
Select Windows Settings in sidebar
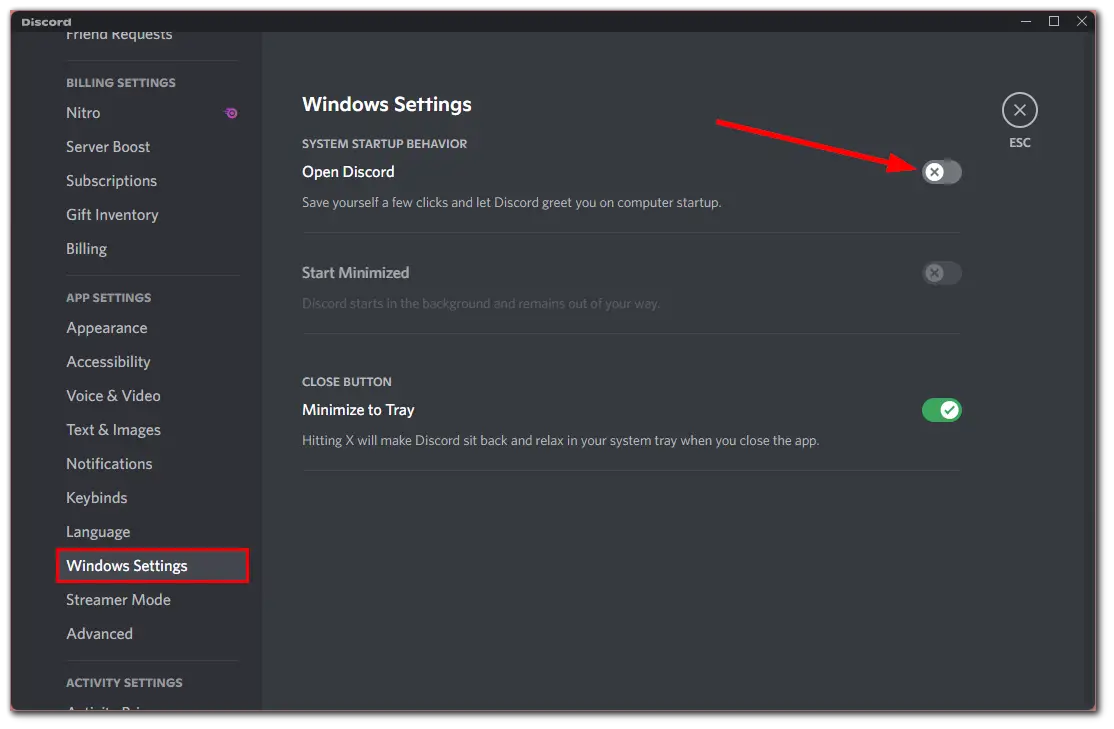click(x=152, y=566)
